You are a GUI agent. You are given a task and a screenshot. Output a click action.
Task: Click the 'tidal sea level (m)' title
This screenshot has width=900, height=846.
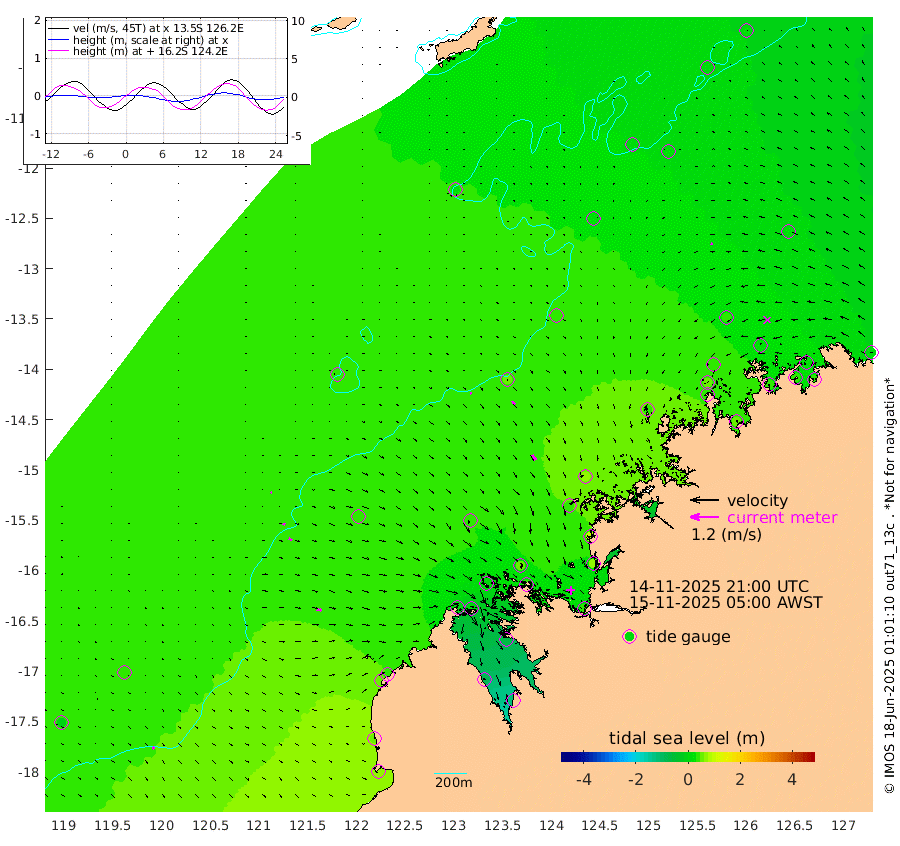[x=687, y=738]
